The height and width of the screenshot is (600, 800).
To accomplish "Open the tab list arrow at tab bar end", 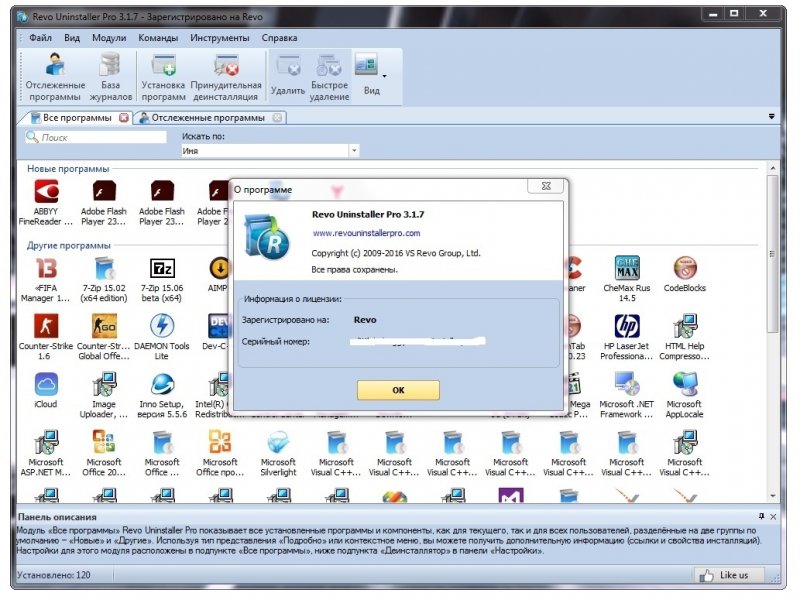I will tap(771, 117).
